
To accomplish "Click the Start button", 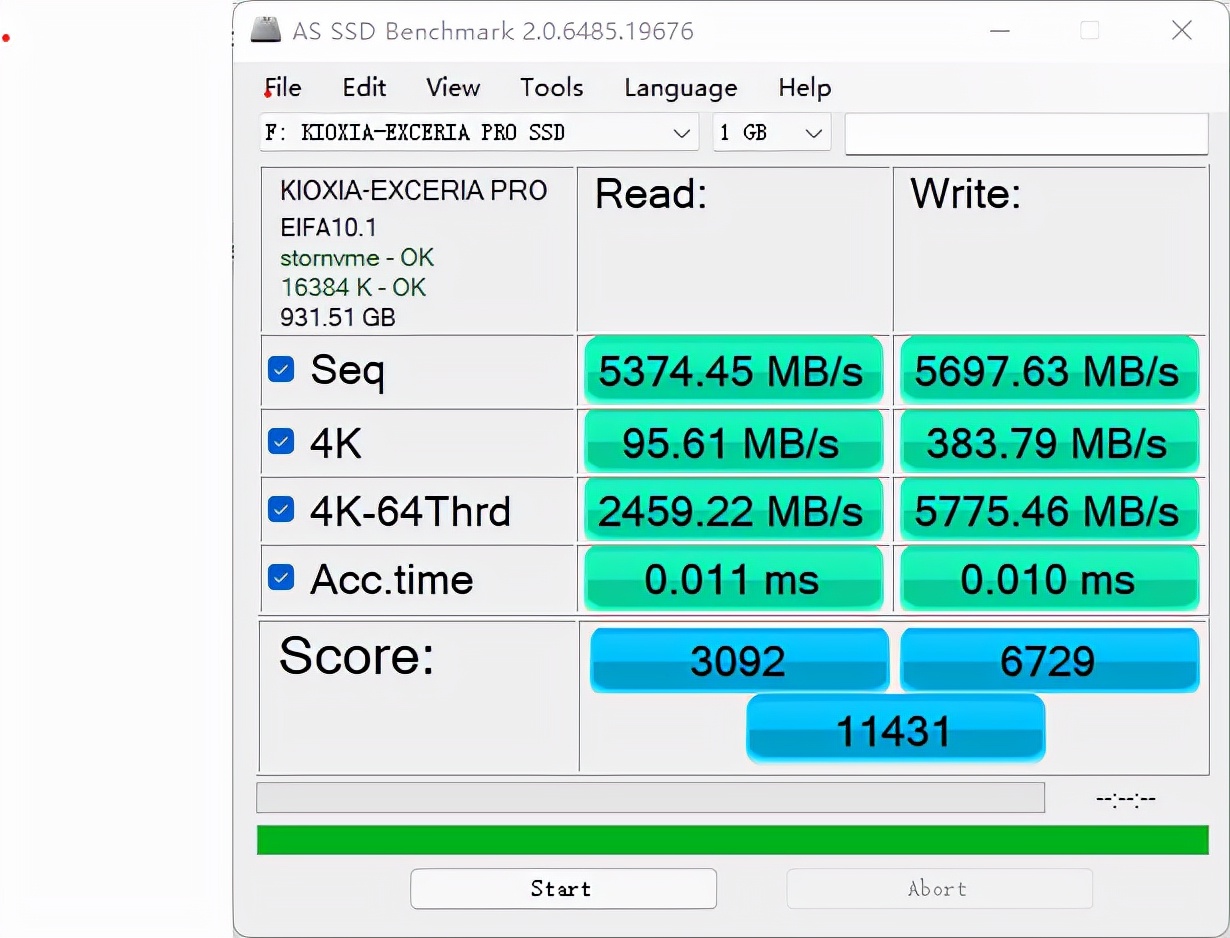I will pos(563,888).
